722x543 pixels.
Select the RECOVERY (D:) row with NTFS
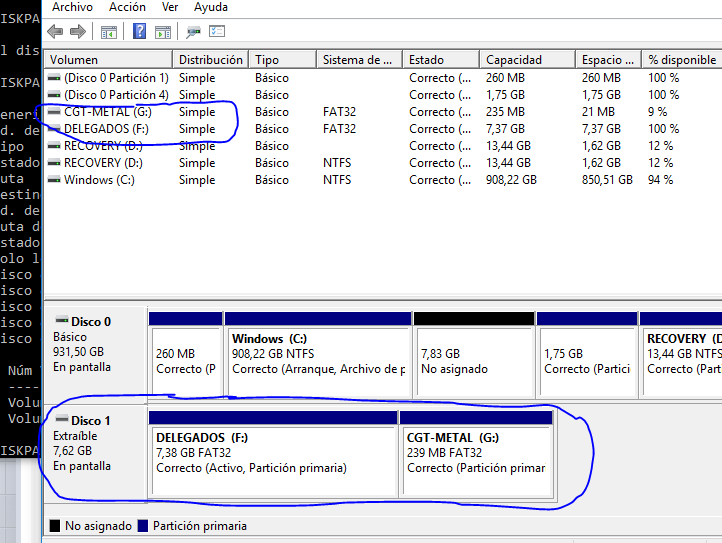coord(383,163)
